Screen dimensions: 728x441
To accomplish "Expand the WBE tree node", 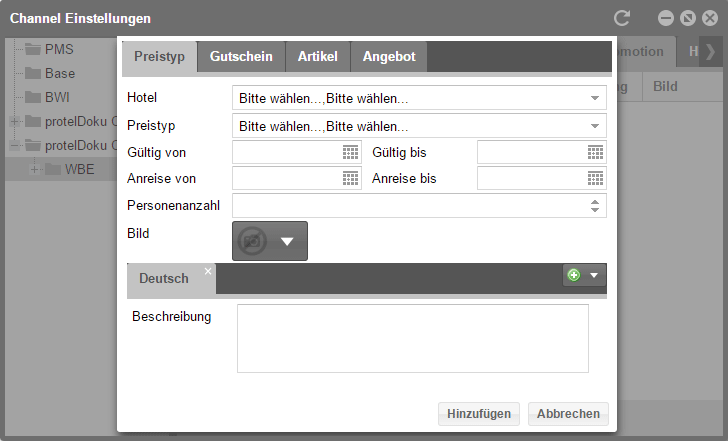I will [x=35, y=169].
